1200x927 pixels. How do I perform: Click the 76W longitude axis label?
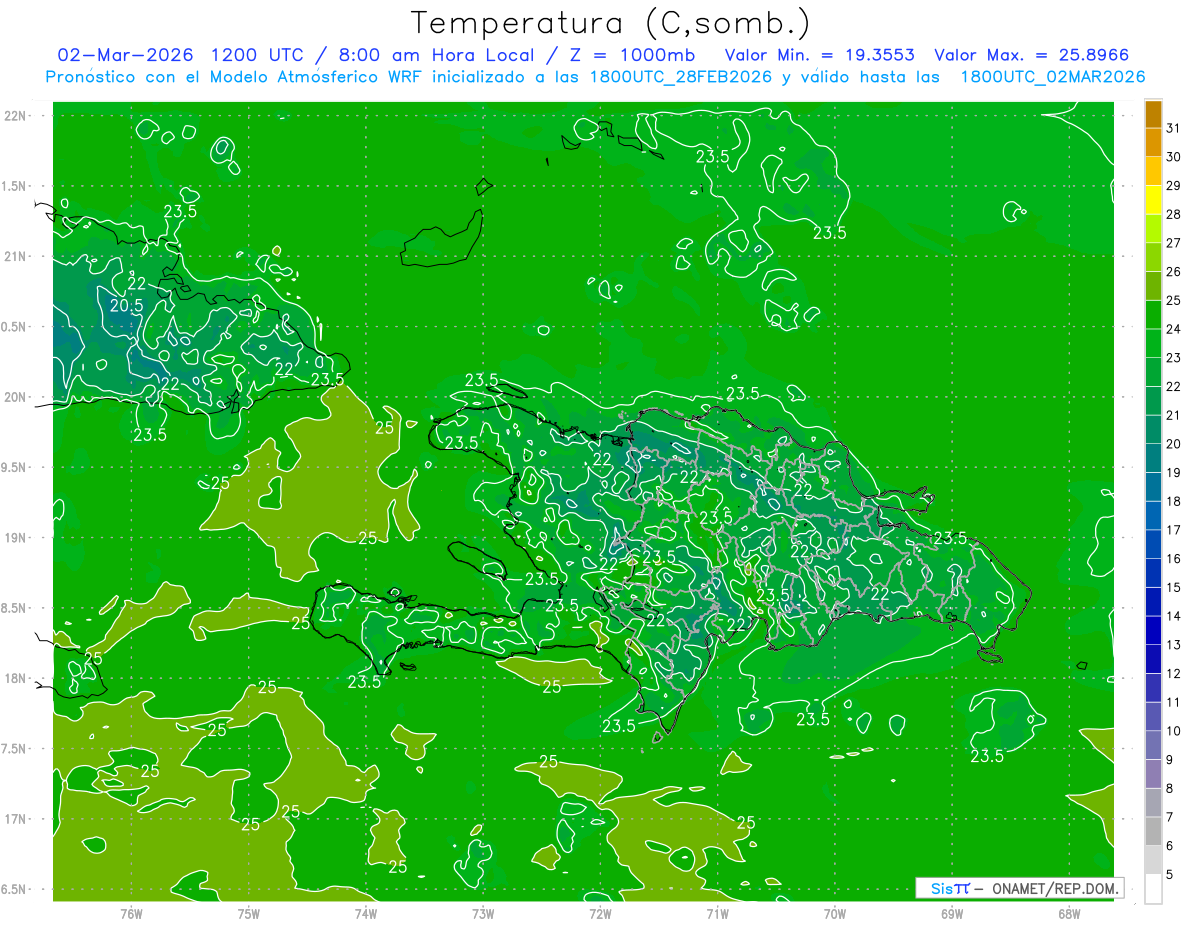coord(131,914)
